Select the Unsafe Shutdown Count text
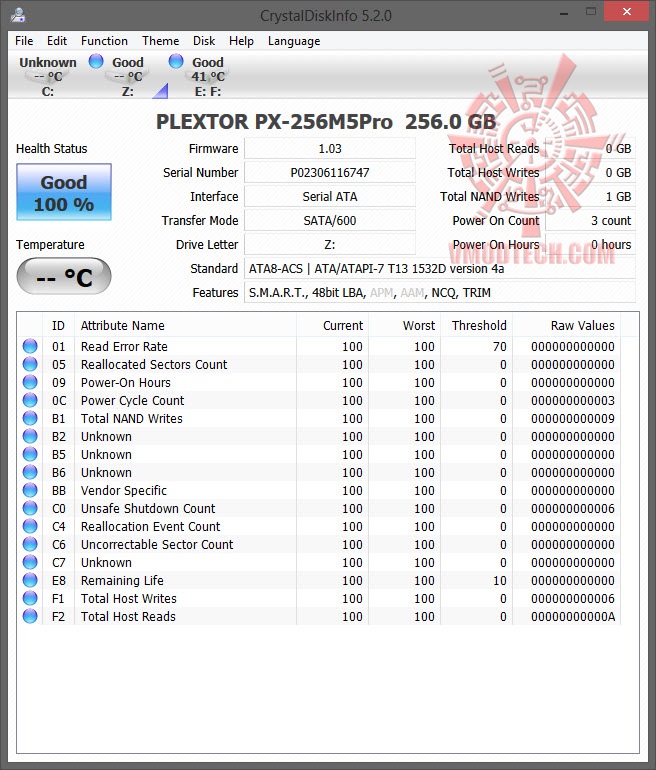 tap(148, 508)
